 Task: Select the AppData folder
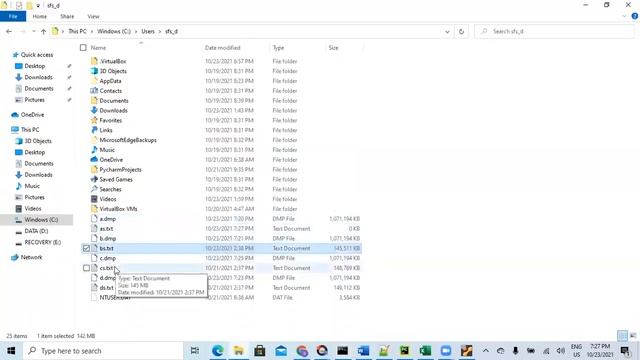point(110,81)
